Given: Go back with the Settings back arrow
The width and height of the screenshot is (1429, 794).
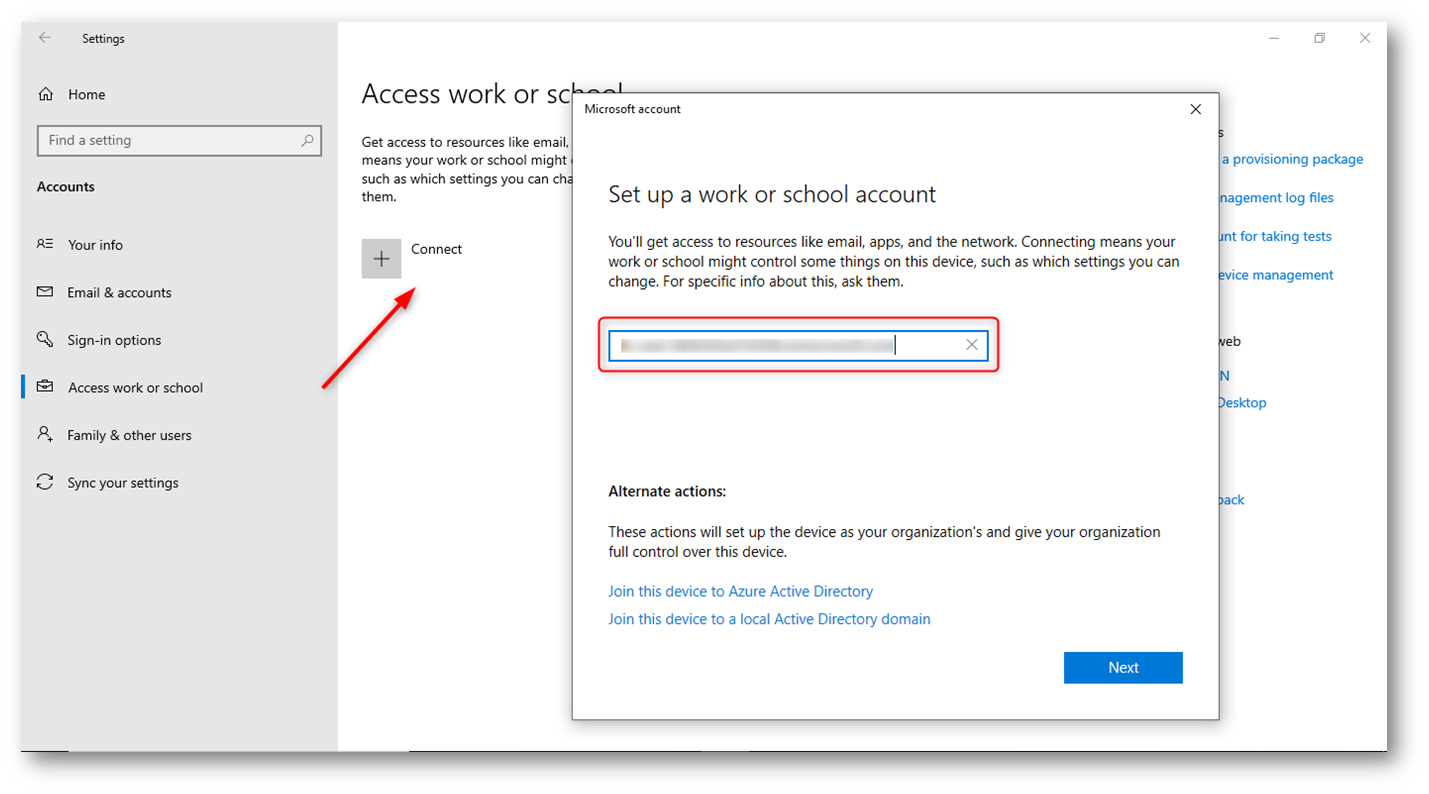Looking at the screenshot, I should click(45, 38).
